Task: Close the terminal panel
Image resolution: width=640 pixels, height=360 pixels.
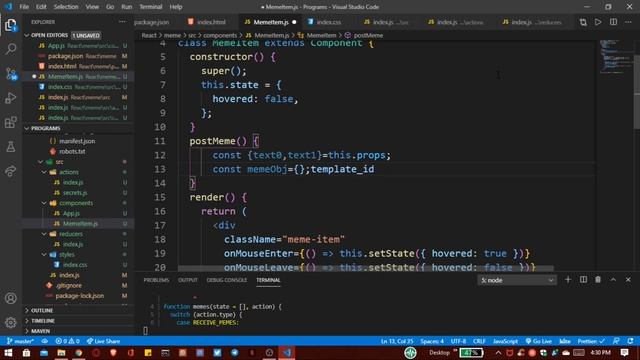Action: tap(628, 280)
